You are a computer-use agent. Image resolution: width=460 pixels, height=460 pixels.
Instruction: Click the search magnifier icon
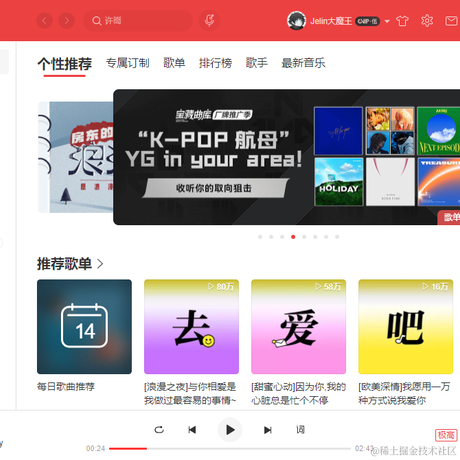point(97,21)
